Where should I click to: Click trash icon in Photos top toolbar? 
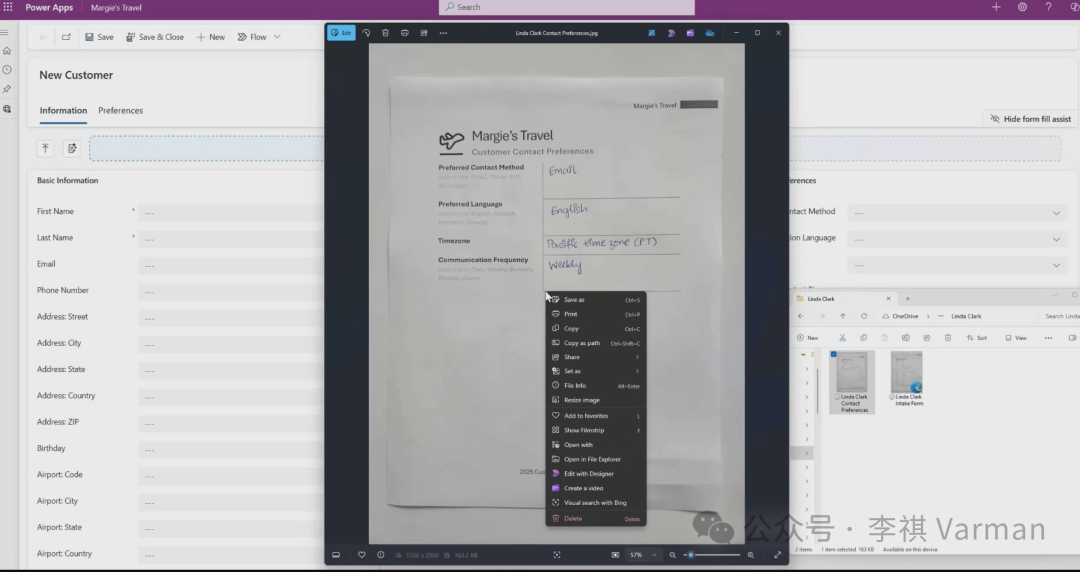point(385,32)
